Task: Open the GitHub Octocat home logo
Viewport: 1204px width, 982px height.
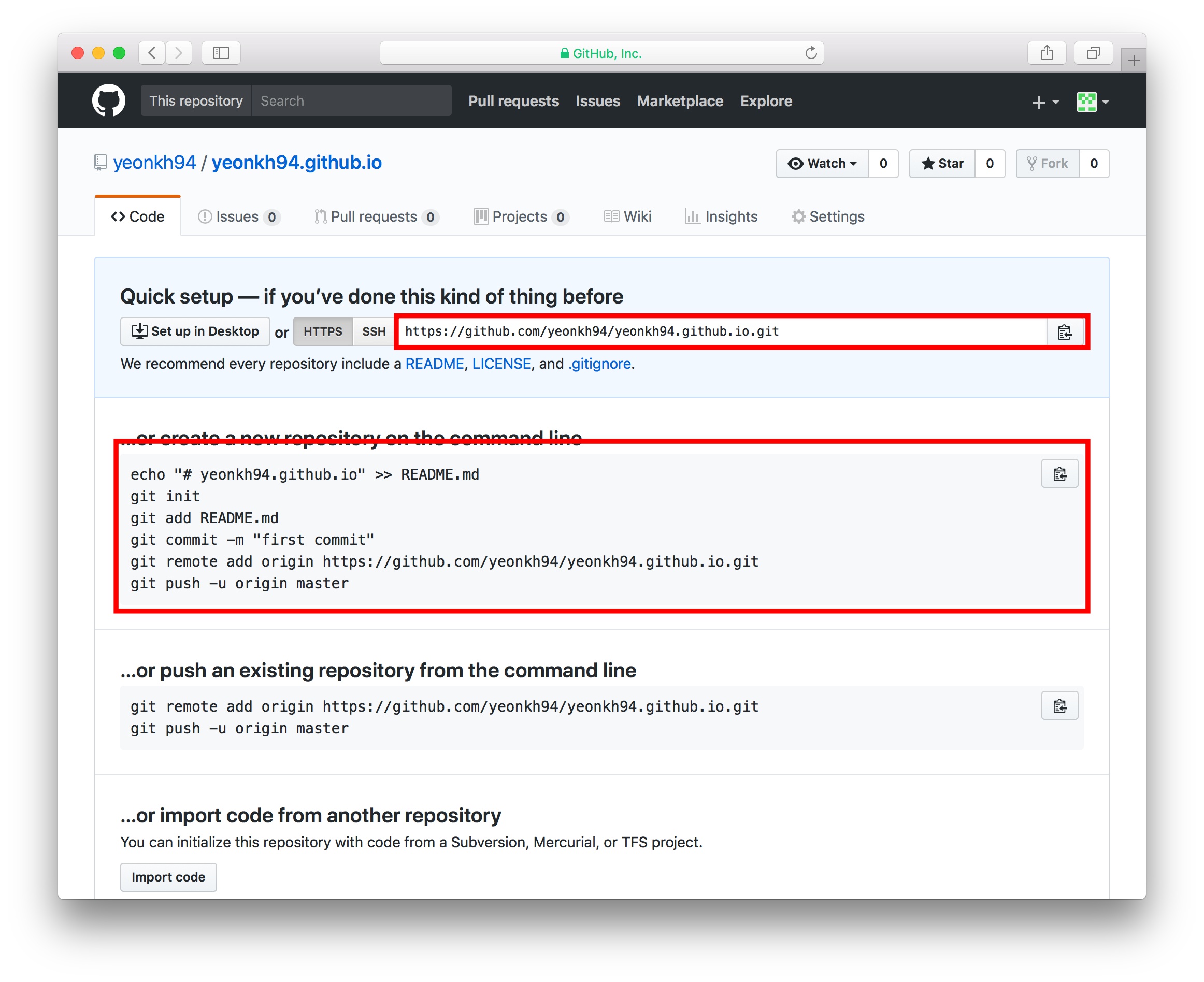Action: 109,100
